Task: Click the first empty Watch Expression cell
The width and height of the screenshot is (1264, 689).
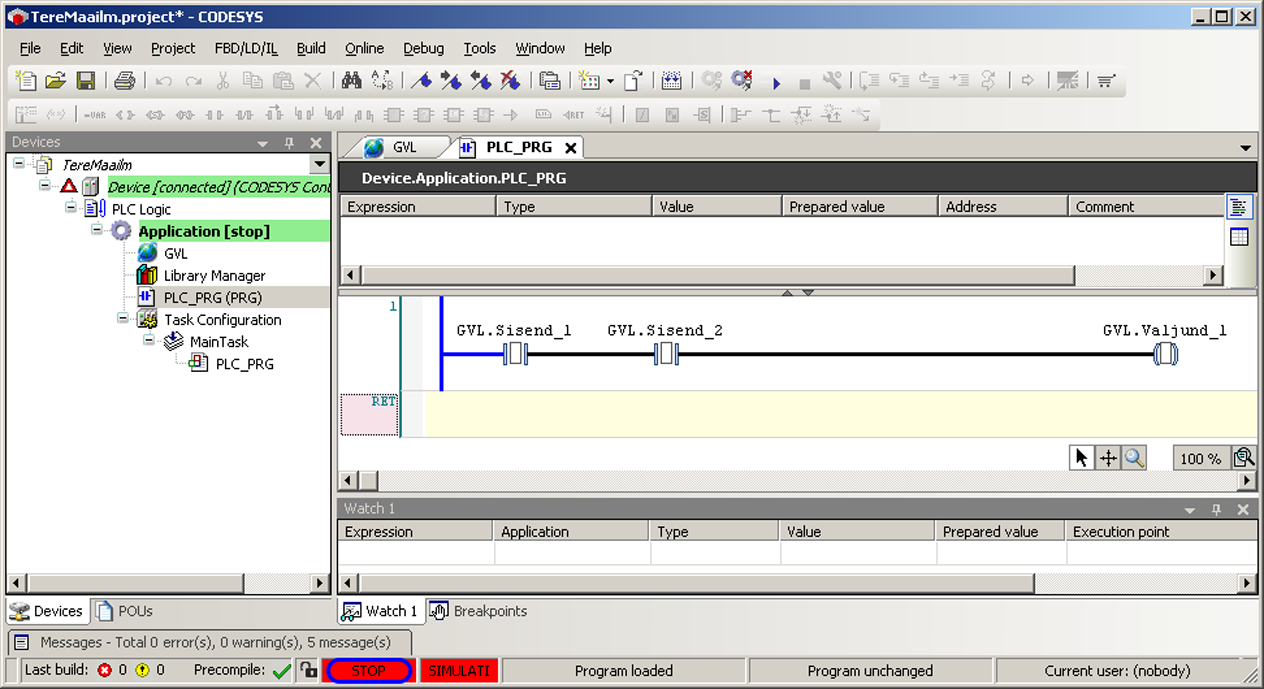Action: point(416,553)
